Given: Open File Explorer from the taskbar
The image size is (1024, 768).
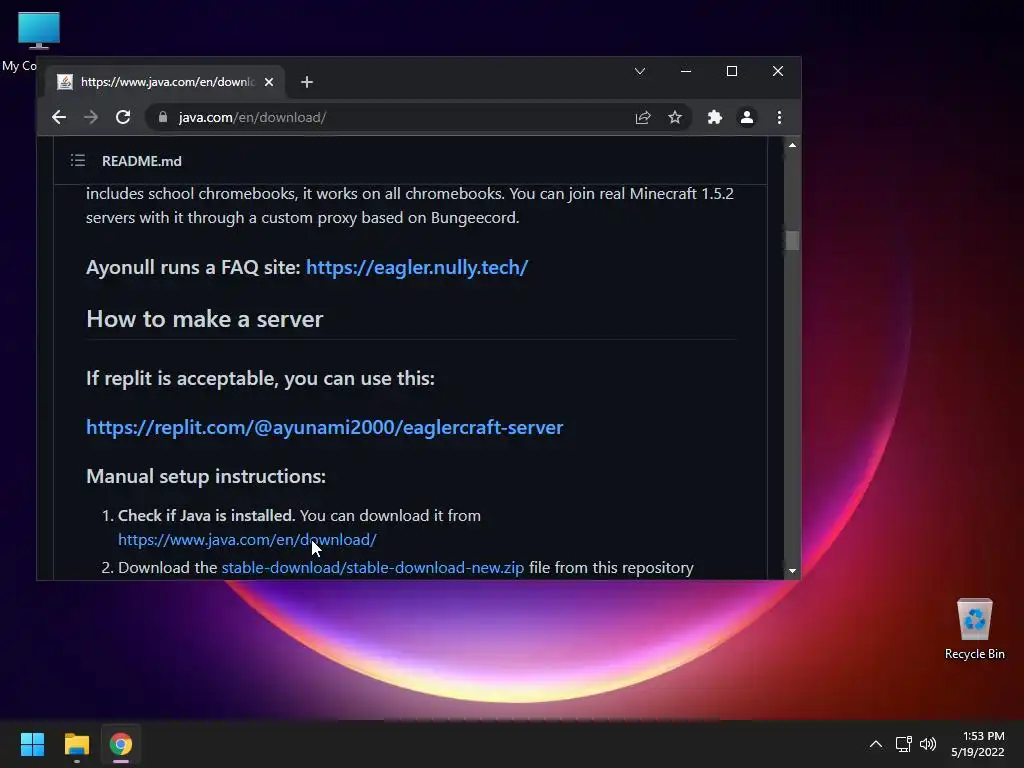Looking at the screenshot, I should pyautogui.click(x=76, y=744).
